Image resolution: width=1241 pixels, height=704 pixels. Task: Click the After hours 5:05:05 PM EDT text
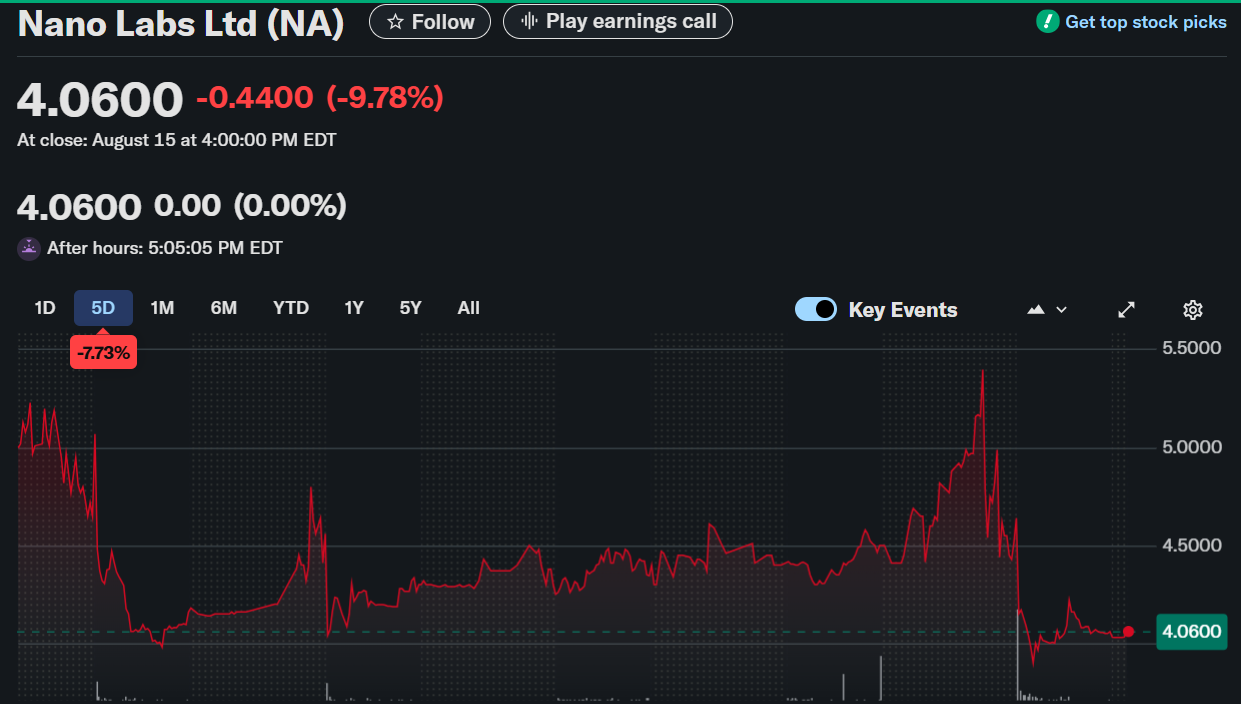165,248
